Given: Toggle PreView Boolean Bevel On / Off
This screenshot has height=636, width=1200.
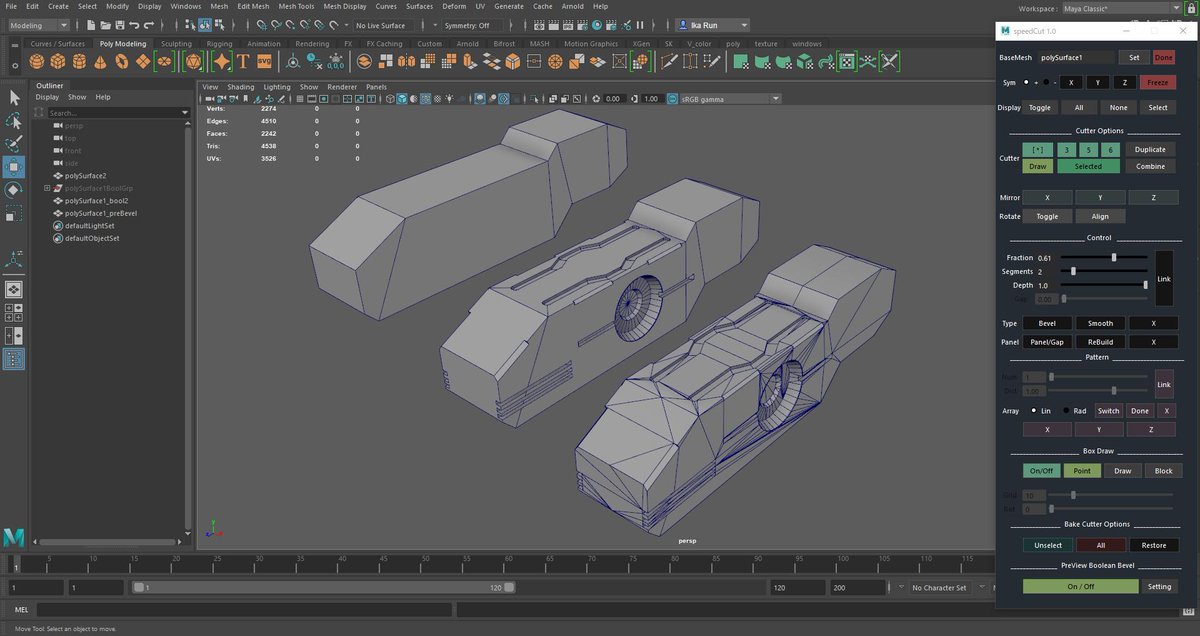Looking at the screenshot, I should pyautogui.click(x=1081, y=586).
